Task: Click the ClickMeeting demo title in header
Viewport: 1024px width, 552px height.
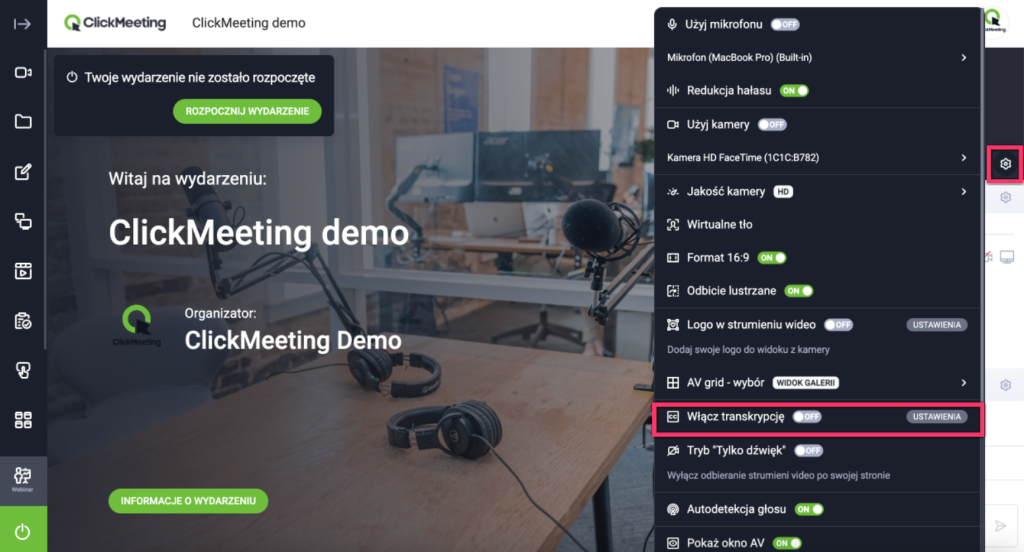Action: click(x=248, y=23)
